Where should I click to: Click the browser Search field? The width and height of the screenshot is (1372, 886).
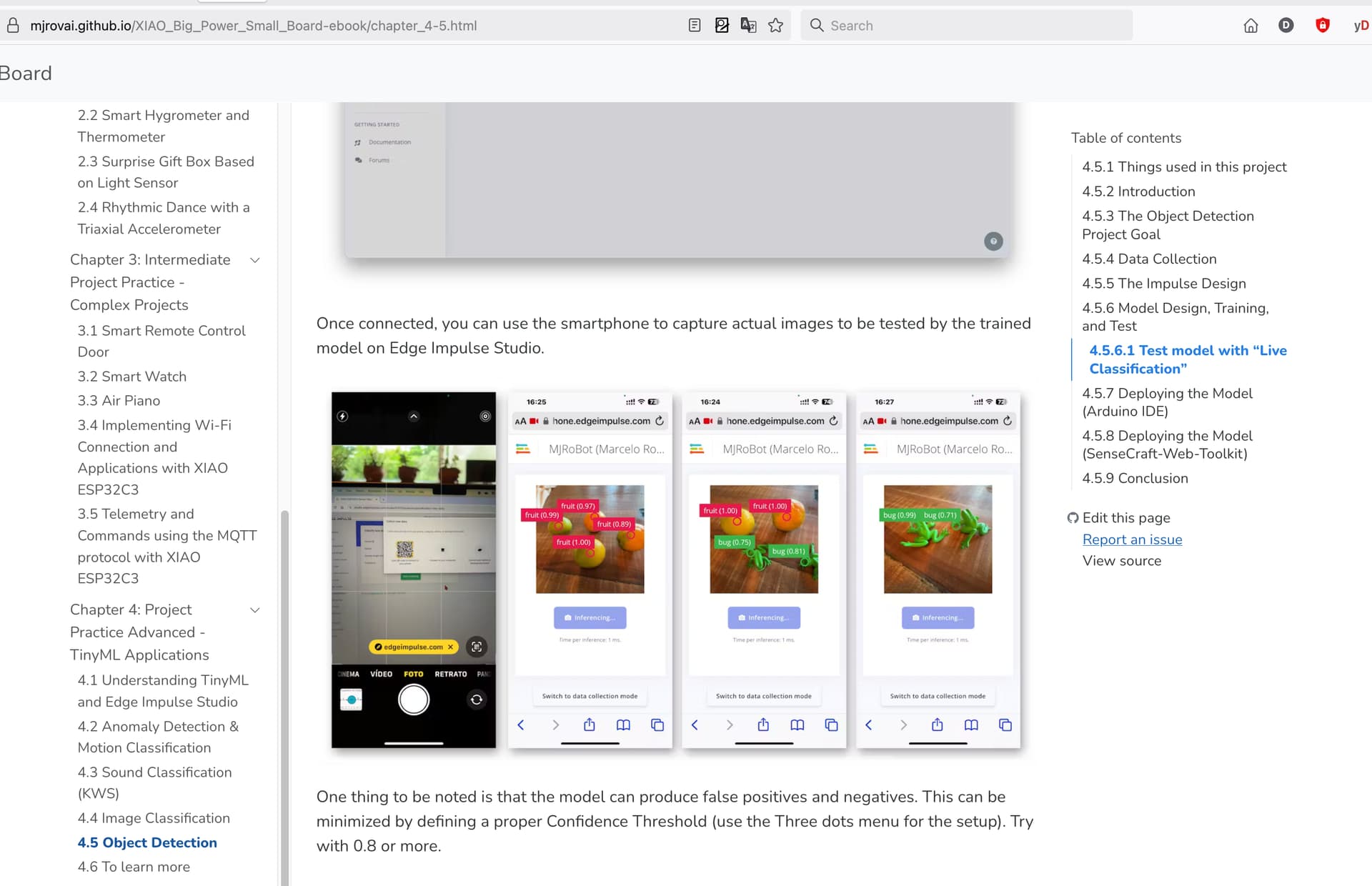[966, 26]
